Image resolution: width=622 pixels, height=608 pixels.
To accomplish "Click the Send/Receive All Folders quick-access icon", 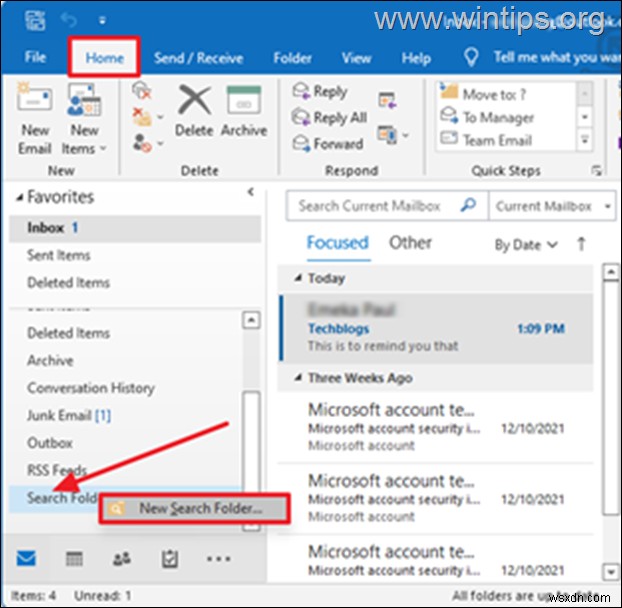I will click(35, 20).
